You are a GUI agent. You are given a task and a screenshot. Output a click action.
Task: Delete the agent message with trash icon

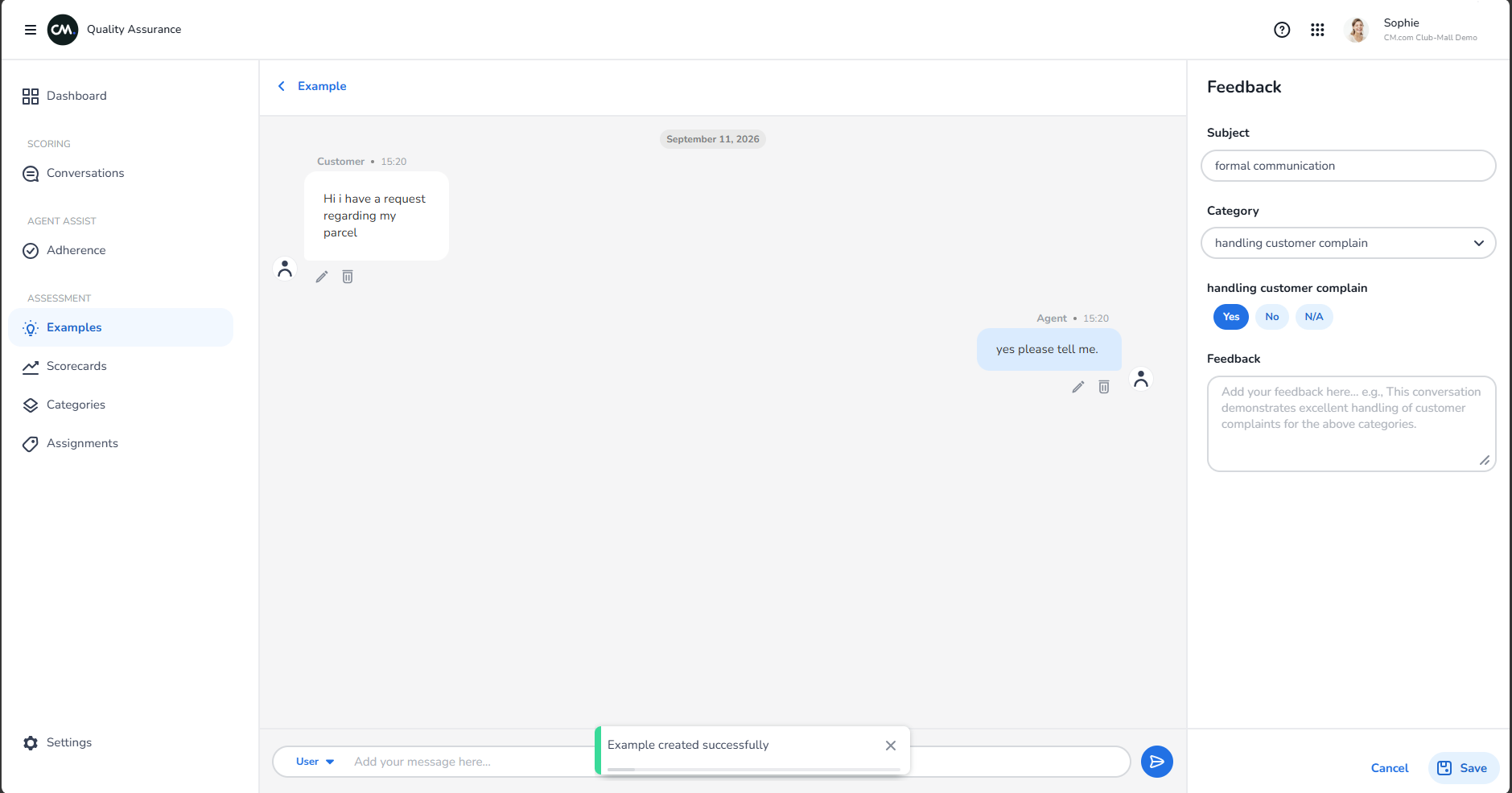tap(1104, 387)
